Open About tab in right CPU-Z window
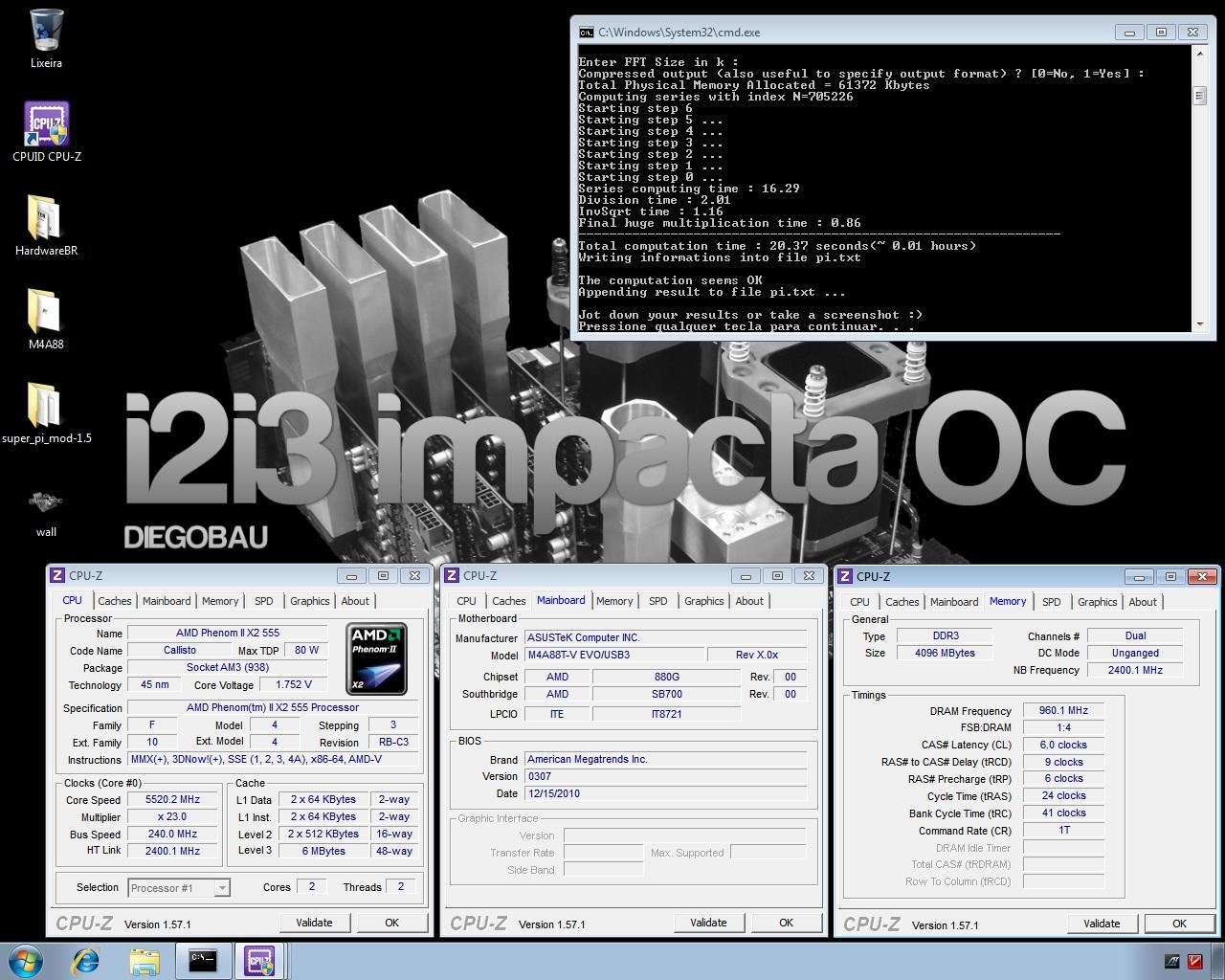This screenshot has height=980, width=1225. [x=1143, y=602]
